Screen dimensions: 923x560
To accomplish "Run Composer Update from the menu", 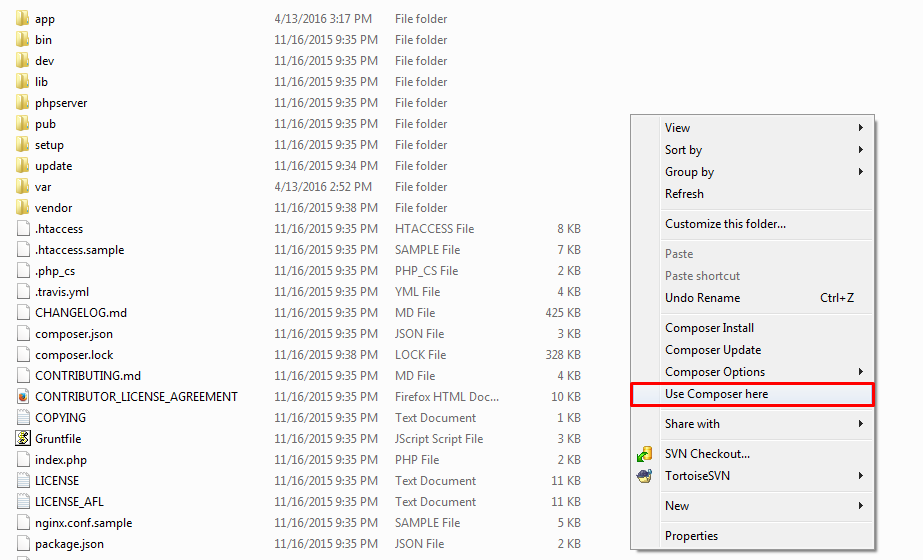I will (x=713, y=350).
